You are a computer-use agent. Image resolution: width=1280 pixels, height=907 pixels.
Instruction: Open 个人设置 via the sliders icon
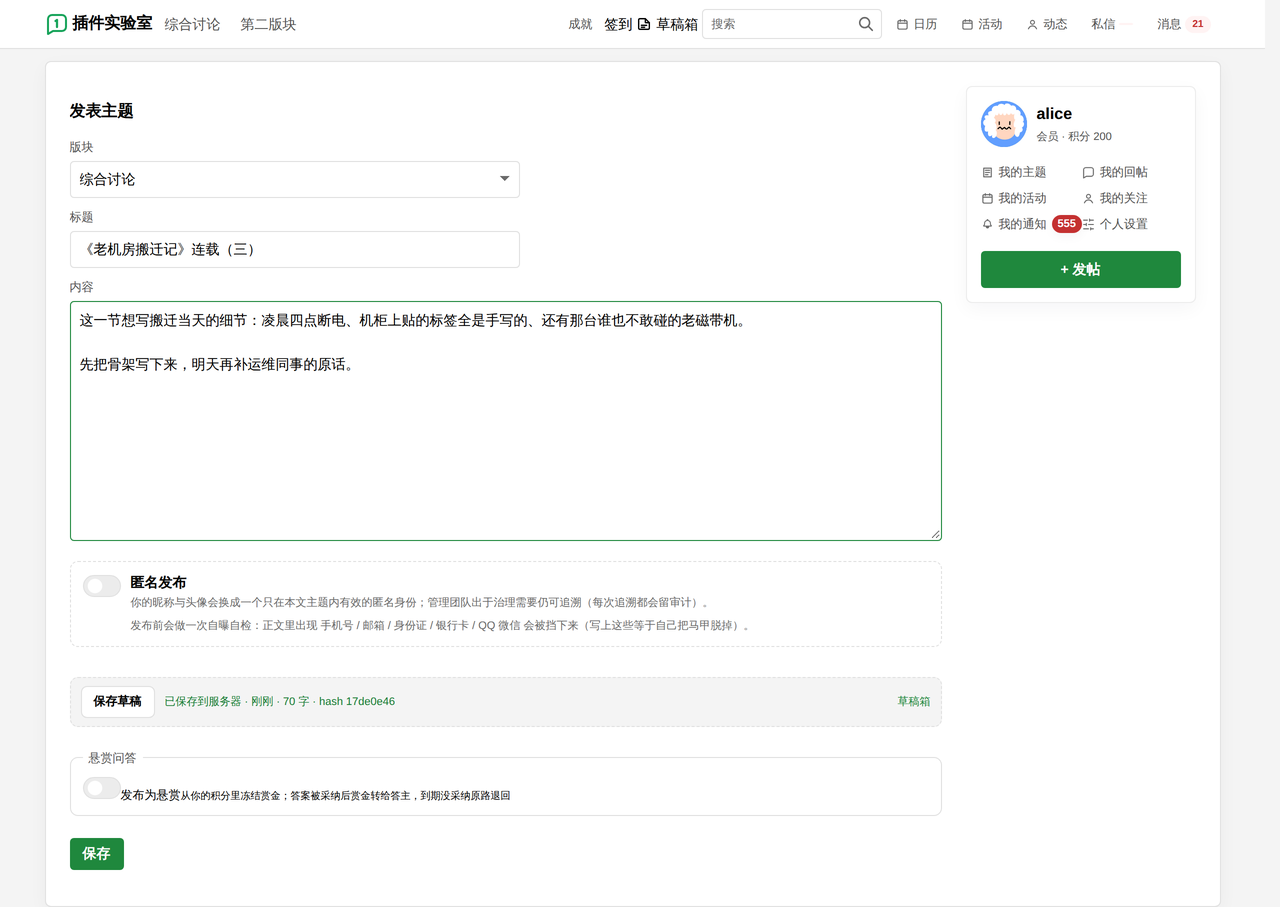coord(1088,224)
